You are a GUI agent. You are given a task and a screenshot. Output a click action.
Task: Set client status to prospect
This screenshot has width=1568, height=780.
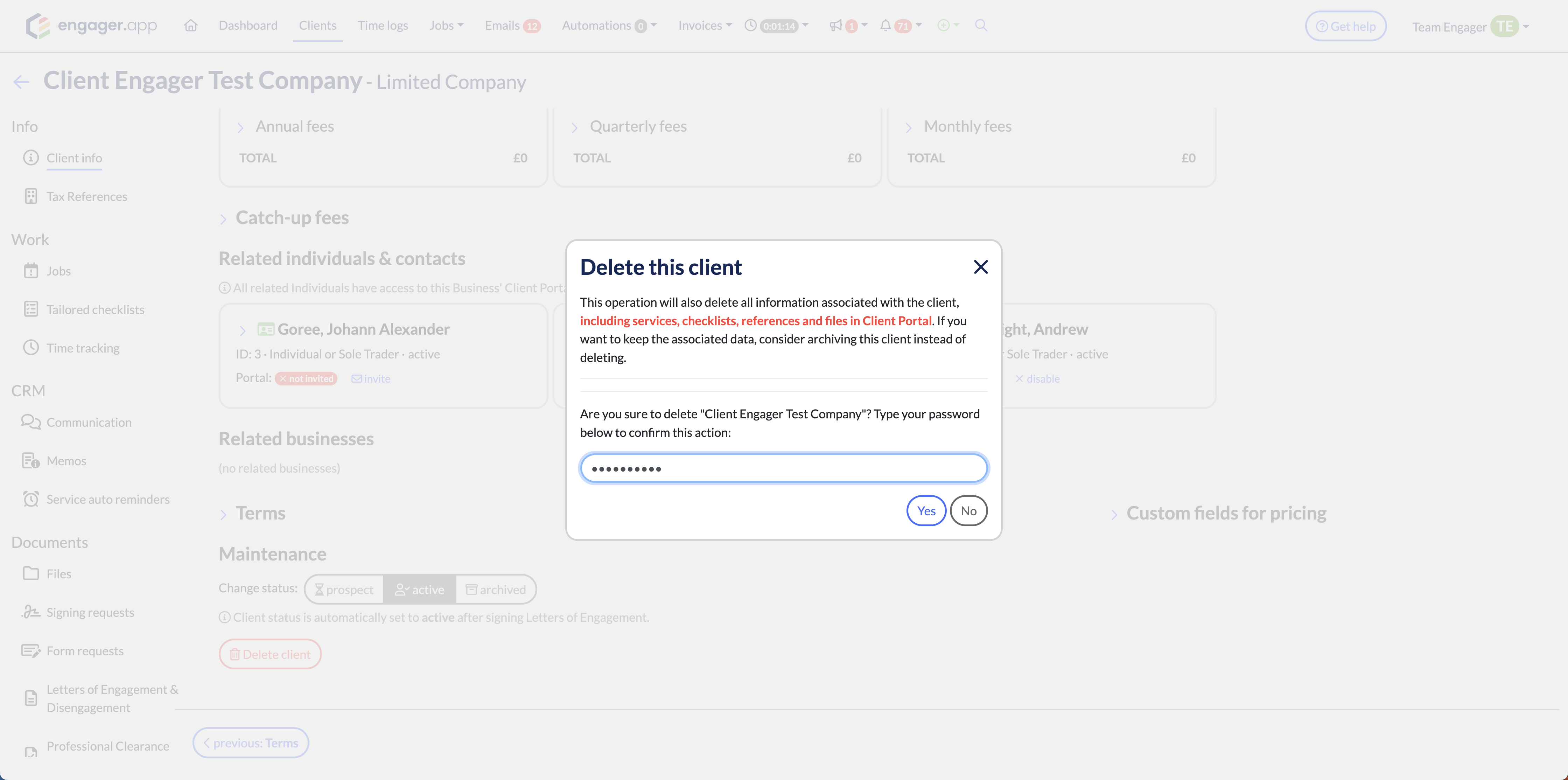[x=344, y=590]
